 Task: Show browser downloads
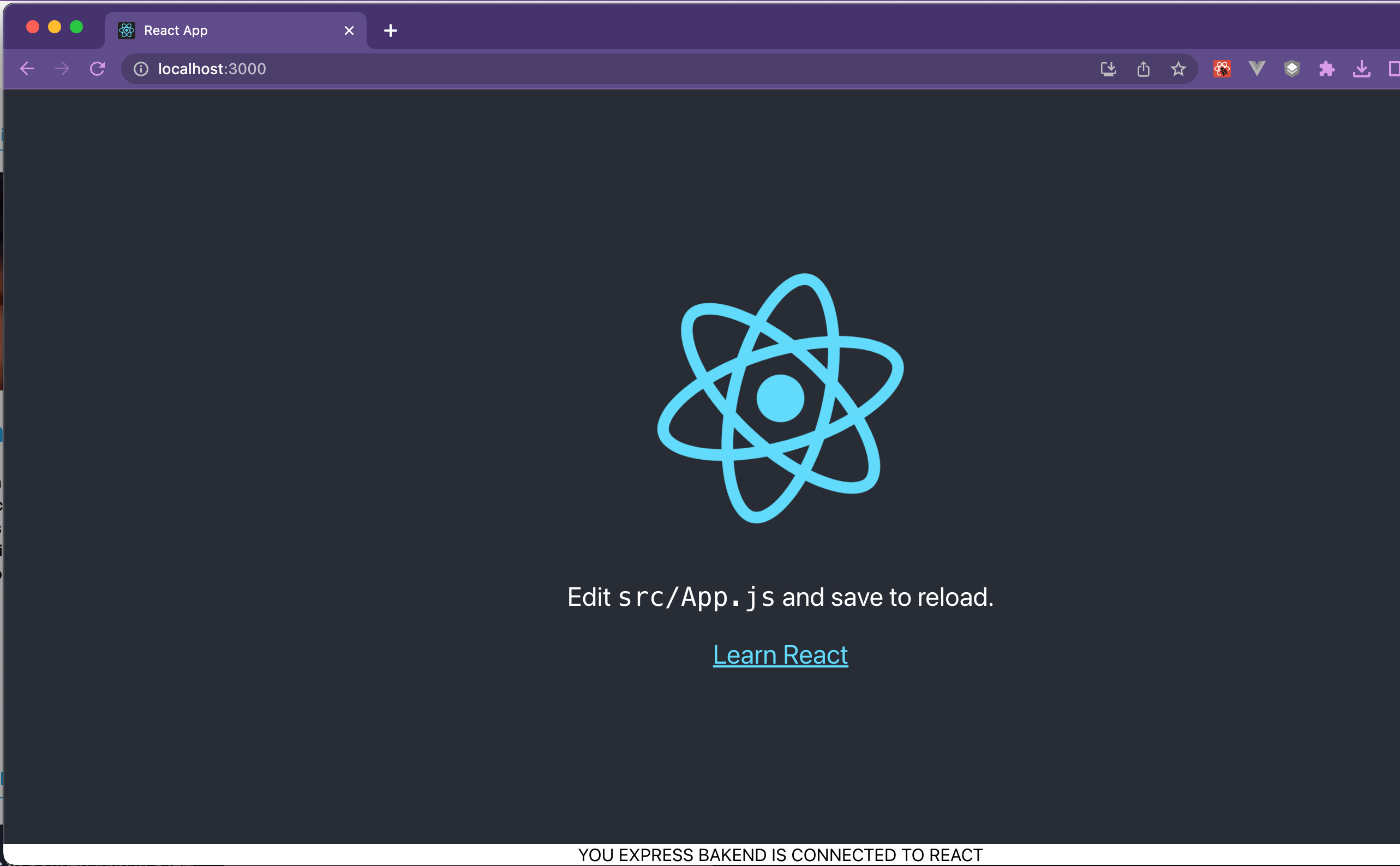pos(1362,69)
